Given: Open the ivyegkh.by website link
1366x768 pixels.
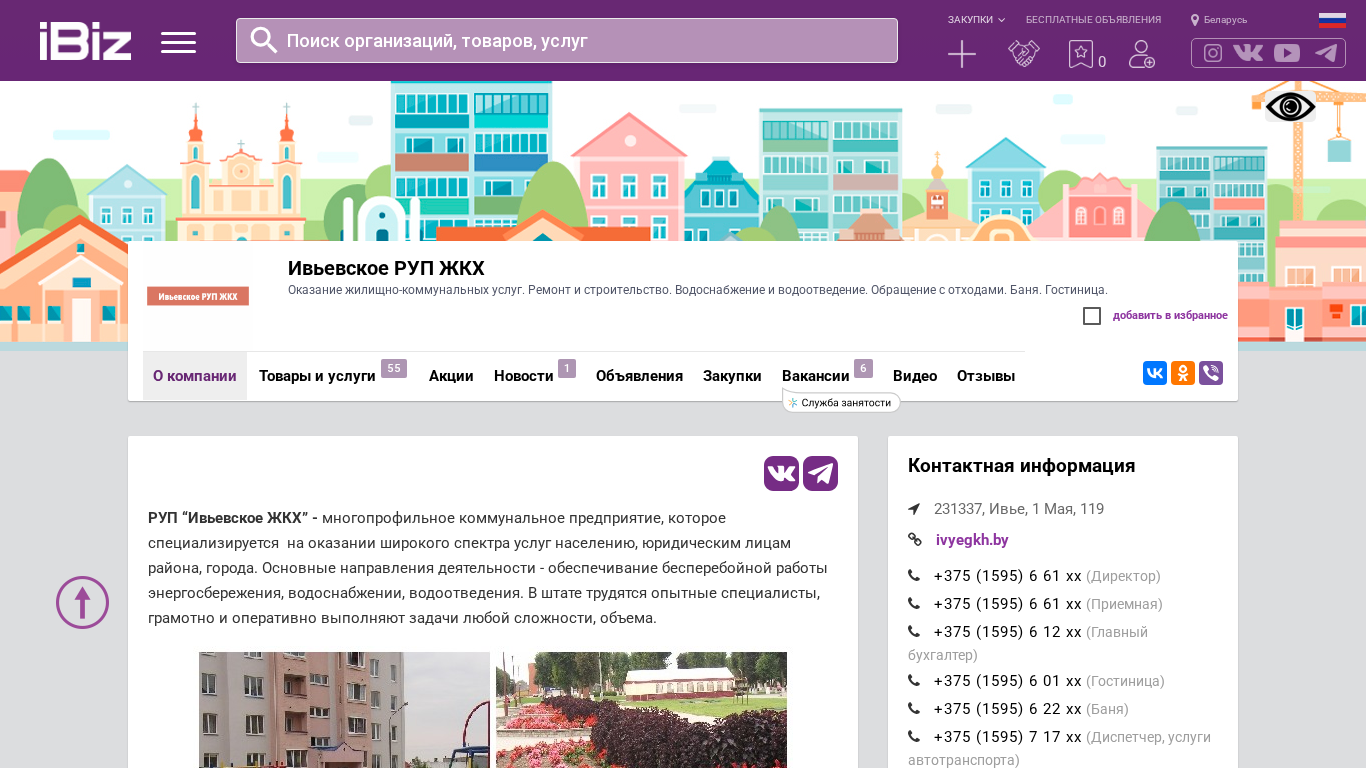Looking at the screenshot, I should click(972, 540).
